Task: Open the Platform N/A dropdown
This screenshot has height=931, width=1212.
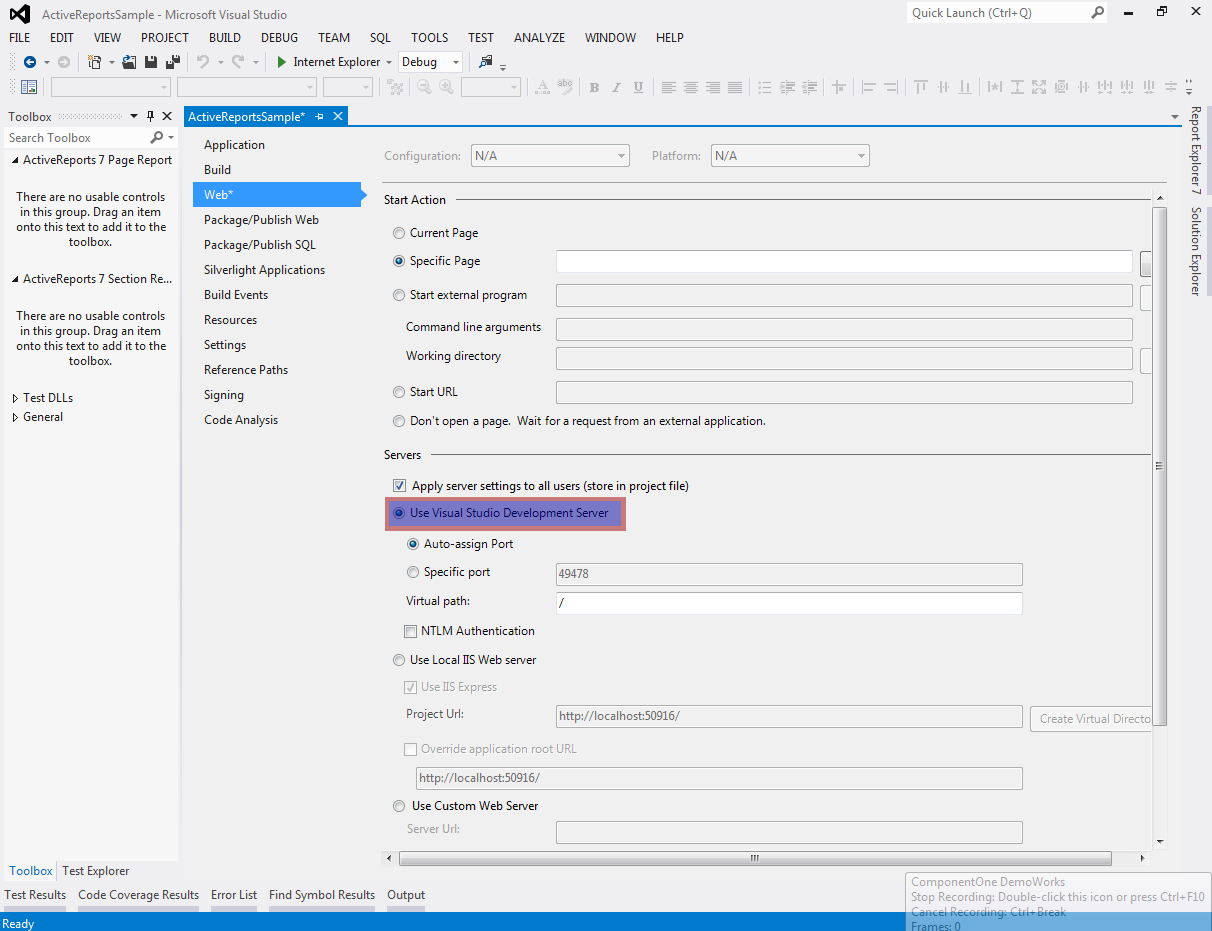Action: pyautogui.click(x=790, y=156)
